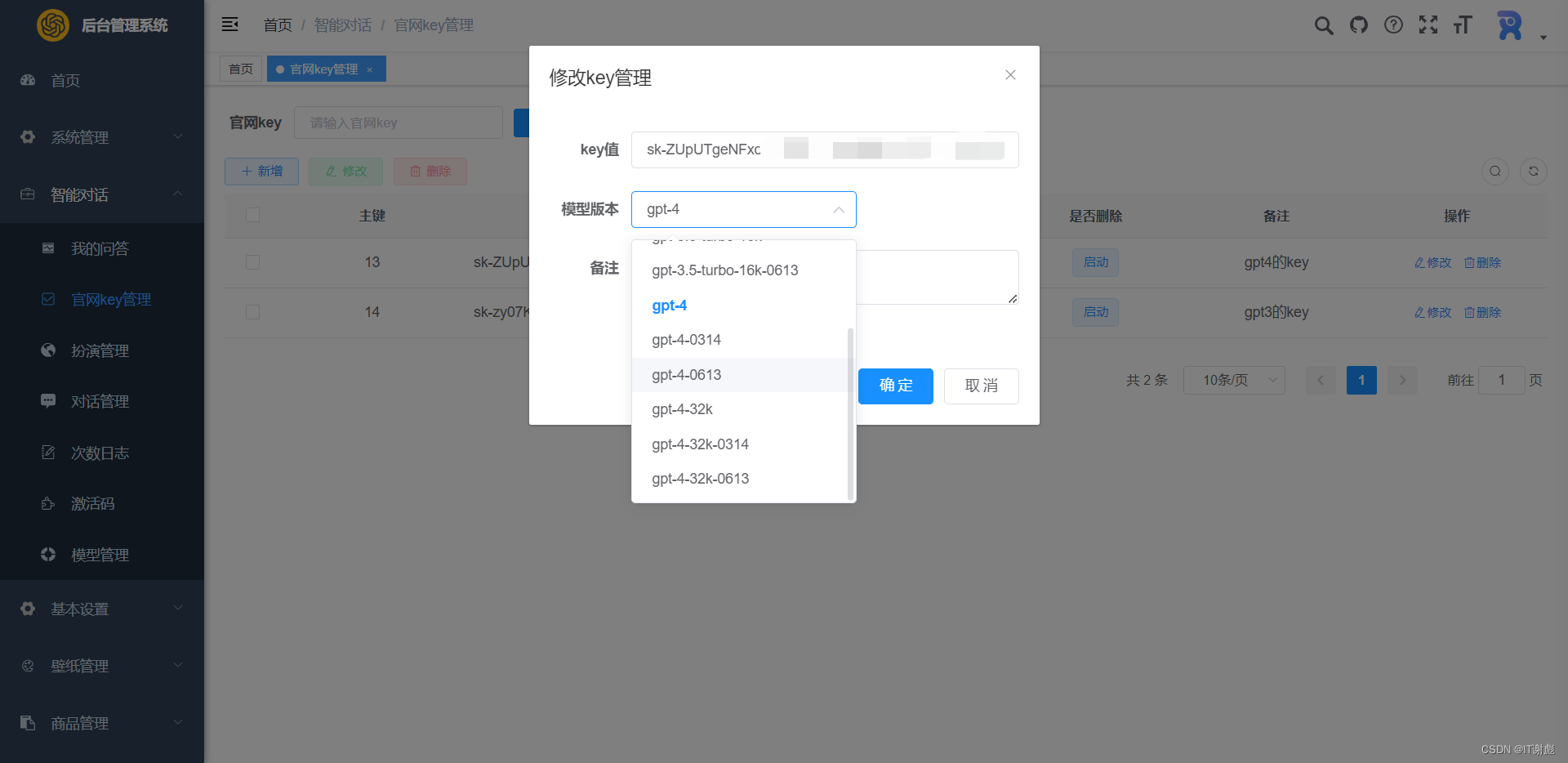The height and width of the screenshot is (763, 1568).
Task: Open 次数日志 in the sidebar
Action: click(x=102, y=453)
